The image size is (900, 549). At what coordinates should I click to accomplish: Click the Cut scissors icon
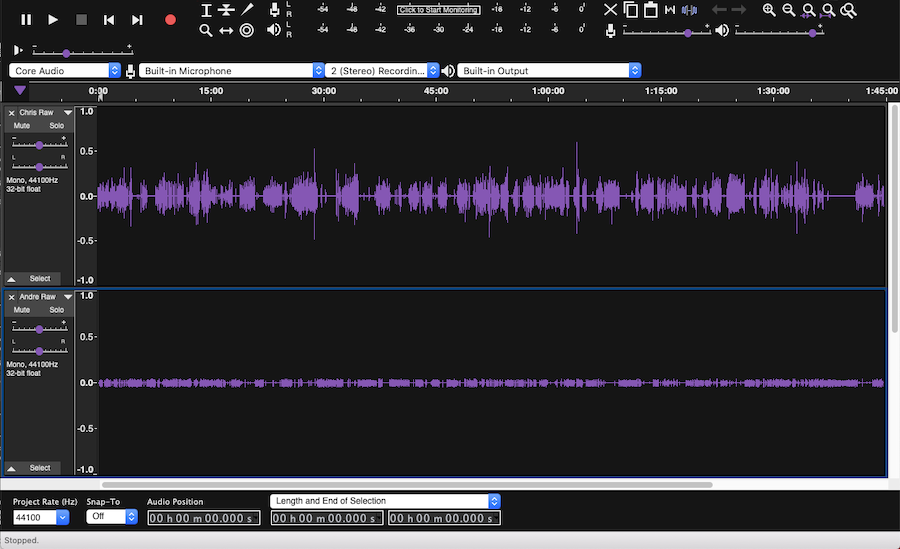[x=611, y=10]
